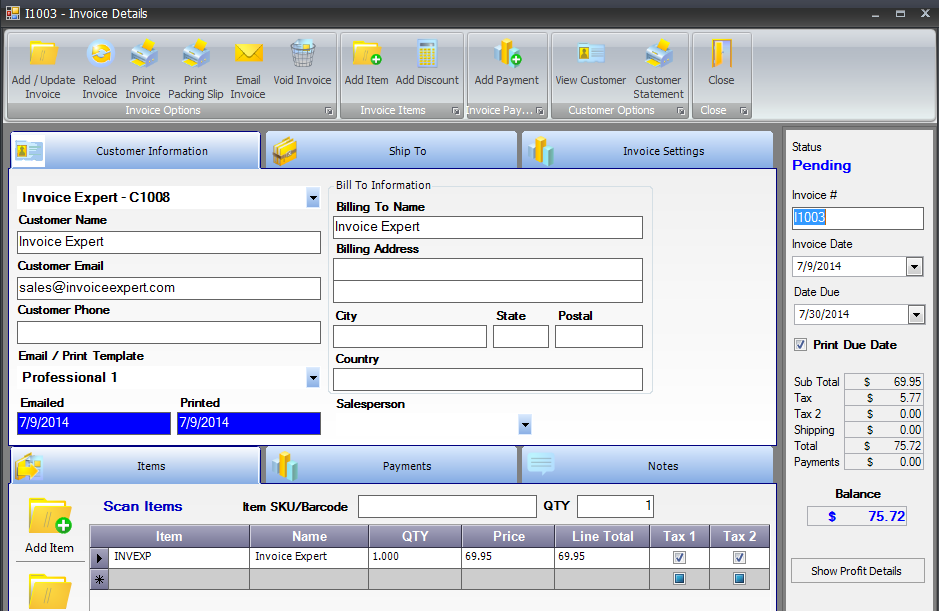Open the Date Due calendar dropdown

tap(916, 314)
